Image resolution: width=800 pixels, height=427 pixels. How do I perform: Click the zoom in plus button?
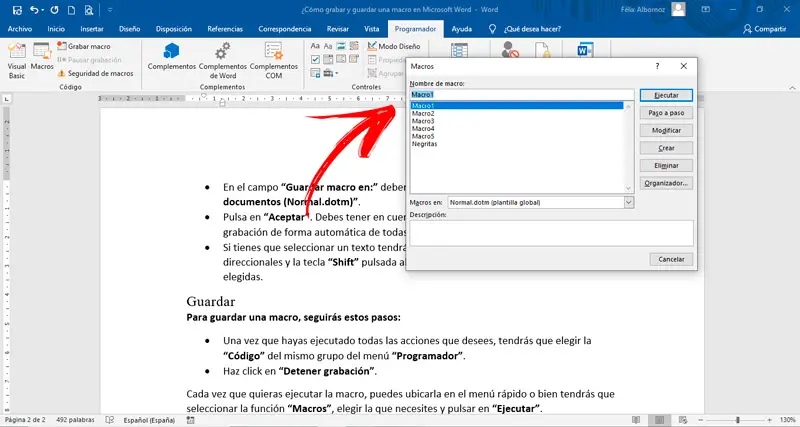point(769,420)
